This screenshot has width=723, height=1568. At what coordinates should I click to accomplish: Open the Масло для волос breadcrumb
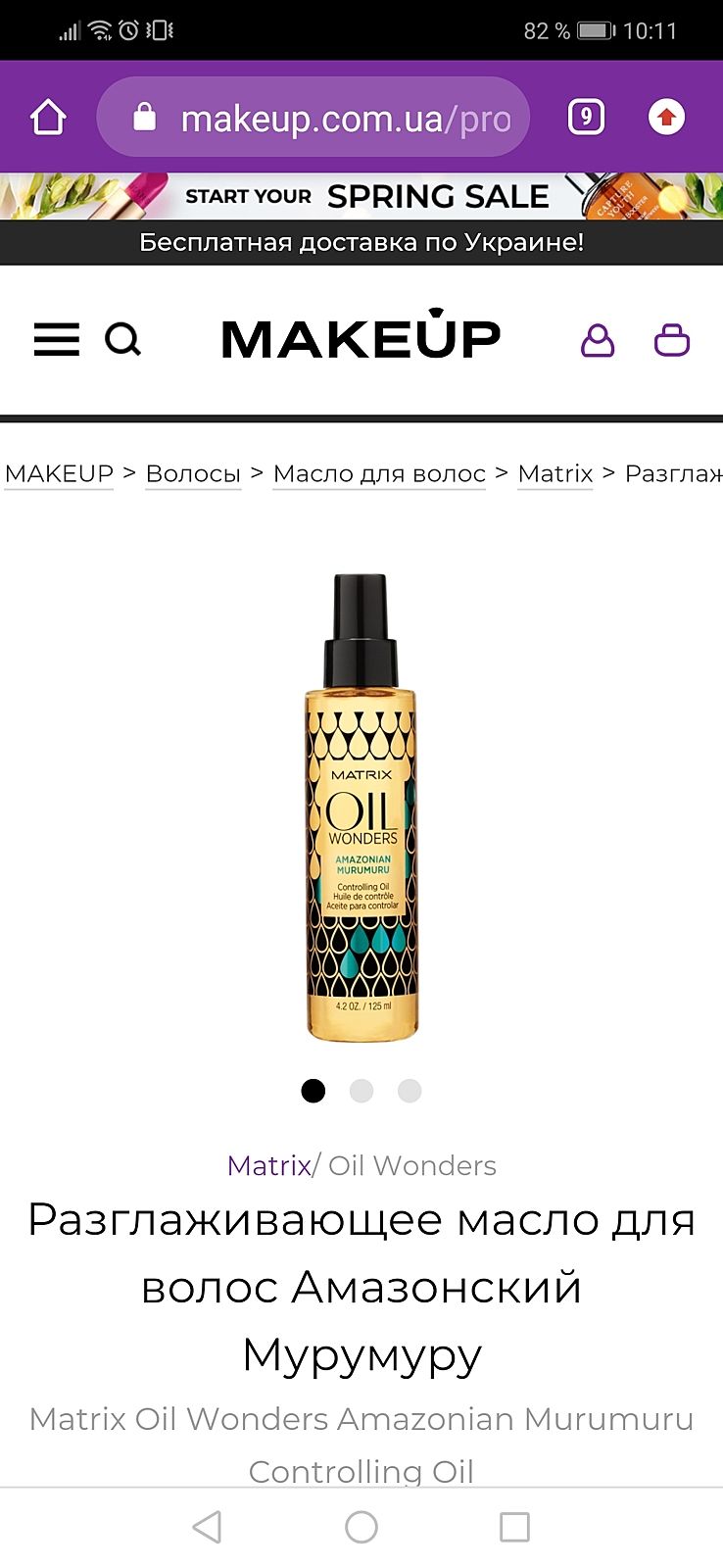point(379,473)
